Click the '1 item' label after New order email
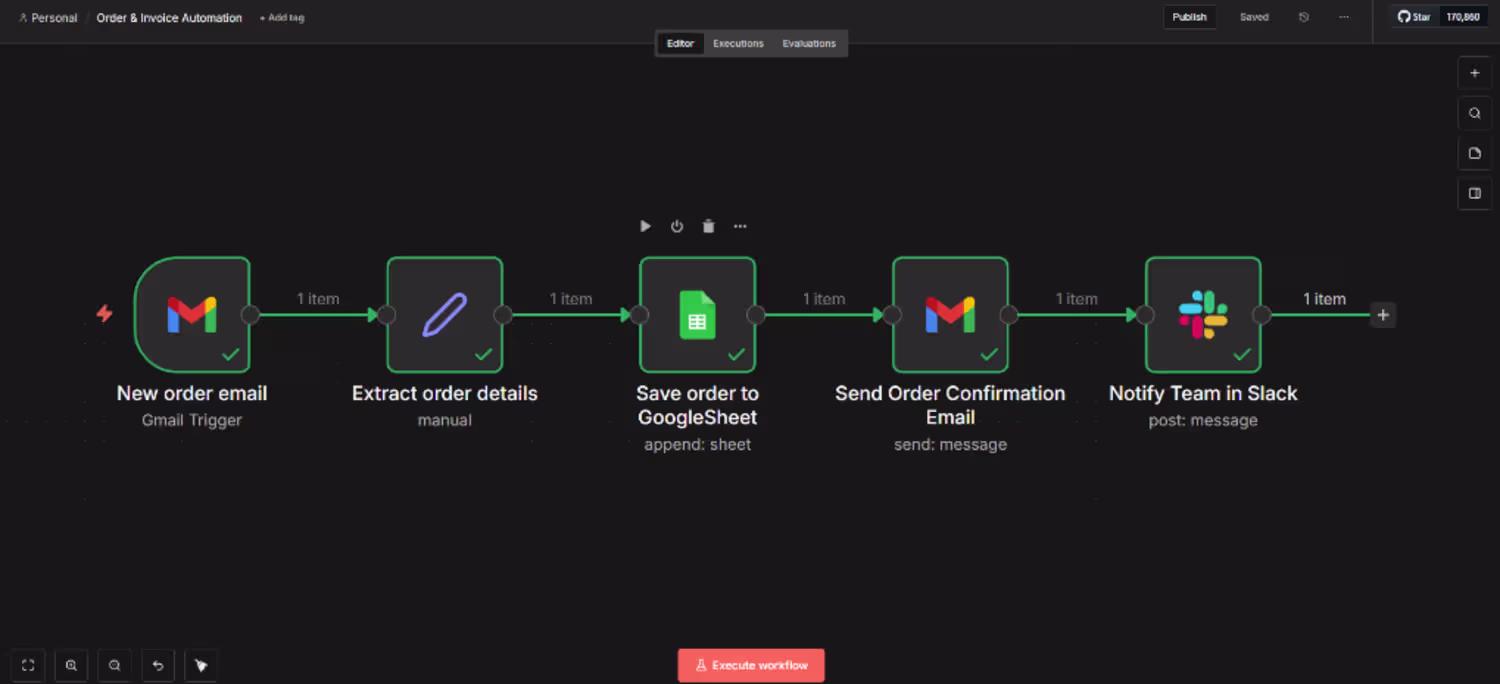 318,299
